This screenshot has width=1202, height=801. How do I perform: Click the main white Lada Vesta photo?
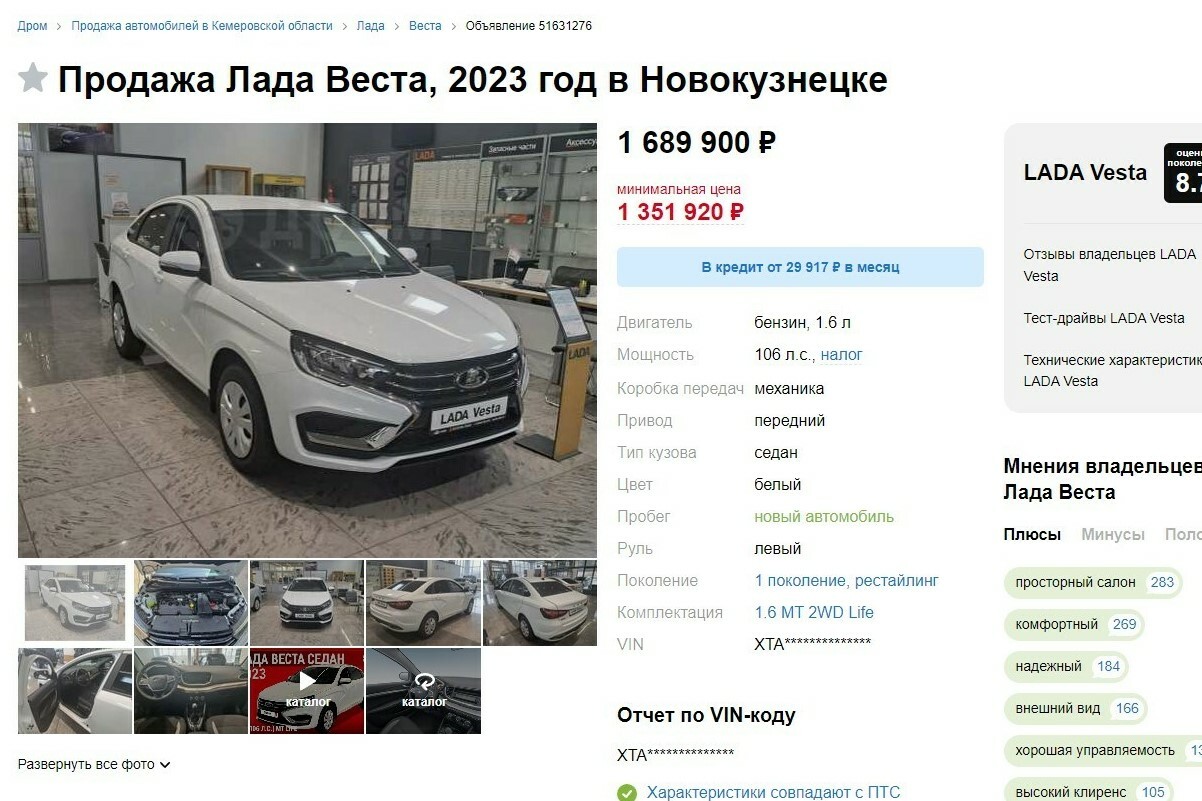(x=307, y=340)
